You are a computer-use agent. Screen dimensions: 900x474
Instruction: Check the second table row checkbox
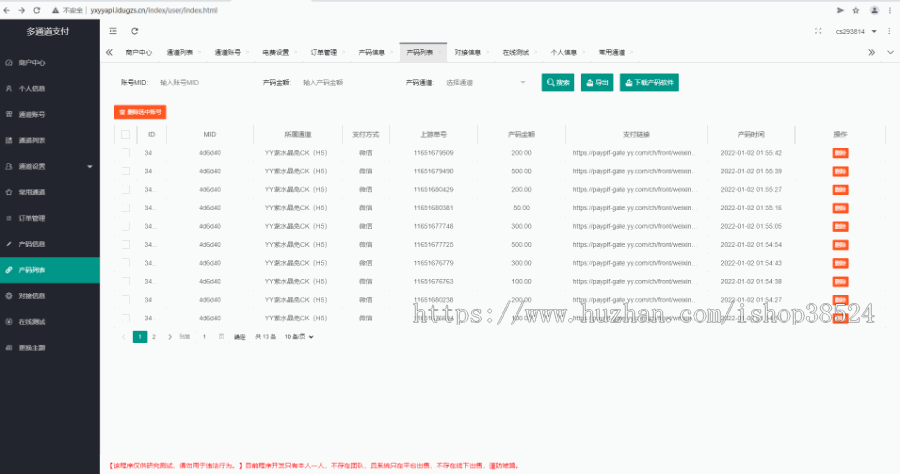click(x=126, y=171)
